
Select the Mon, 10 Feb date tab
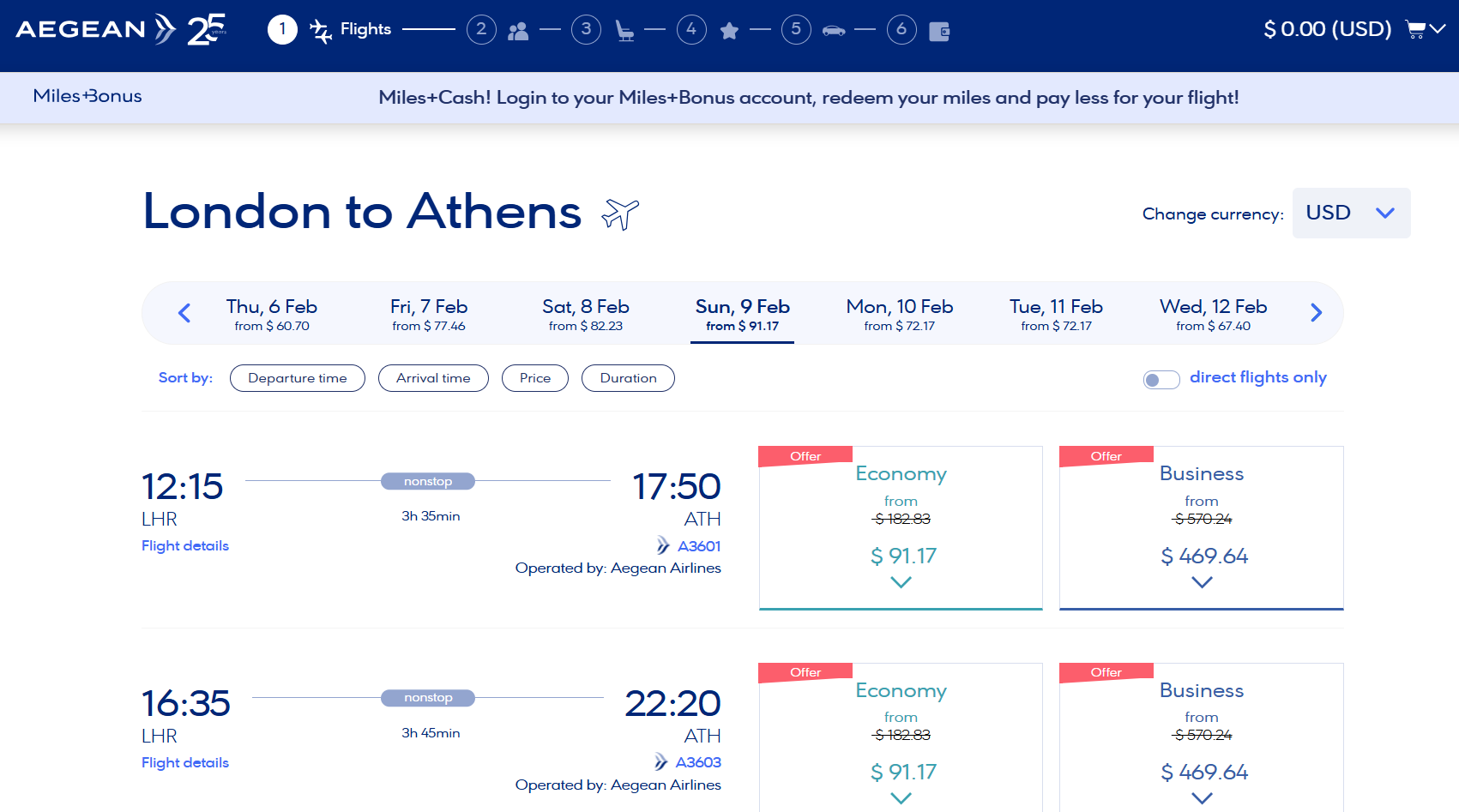[900, 314]
